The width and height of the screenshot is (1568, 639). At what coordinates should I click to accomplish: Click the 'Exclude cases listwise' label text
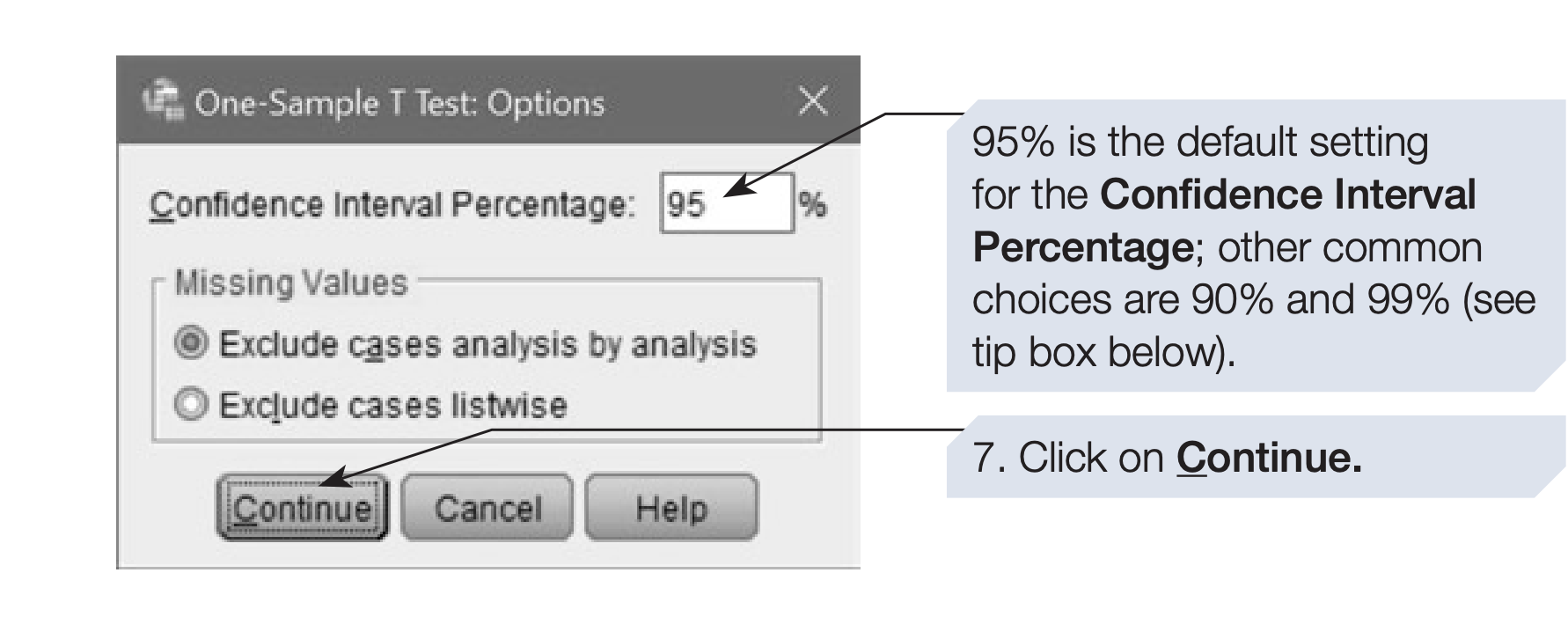tap(392, 405)
